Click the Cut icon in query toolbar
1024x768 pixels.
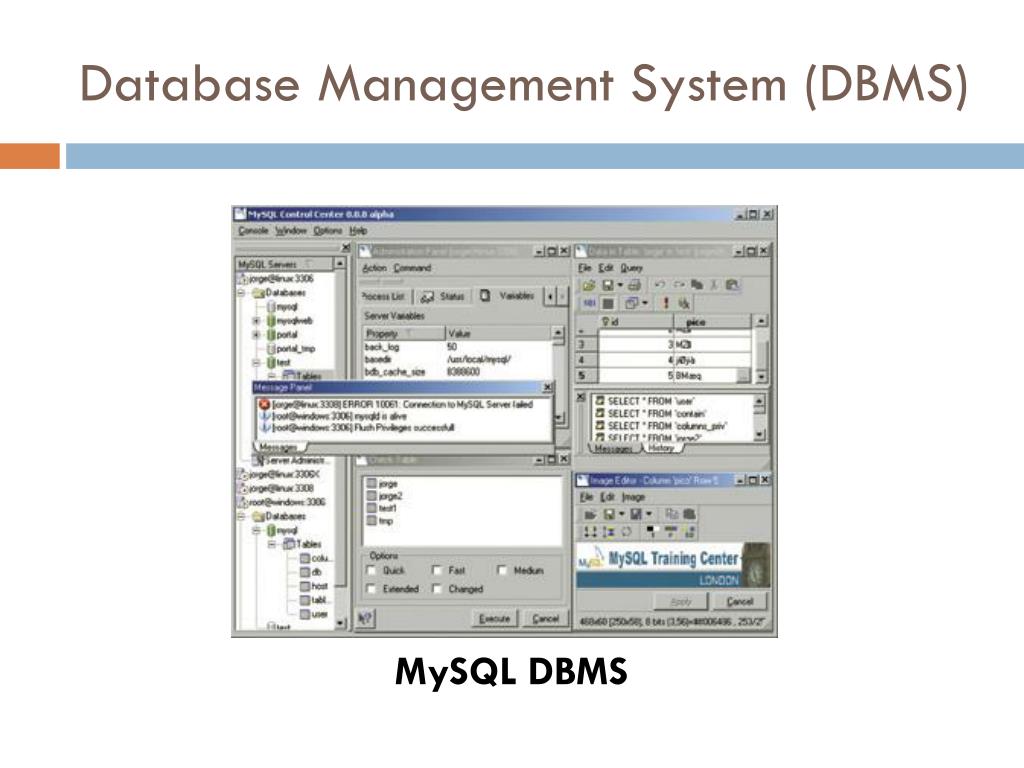pos(714,285)
